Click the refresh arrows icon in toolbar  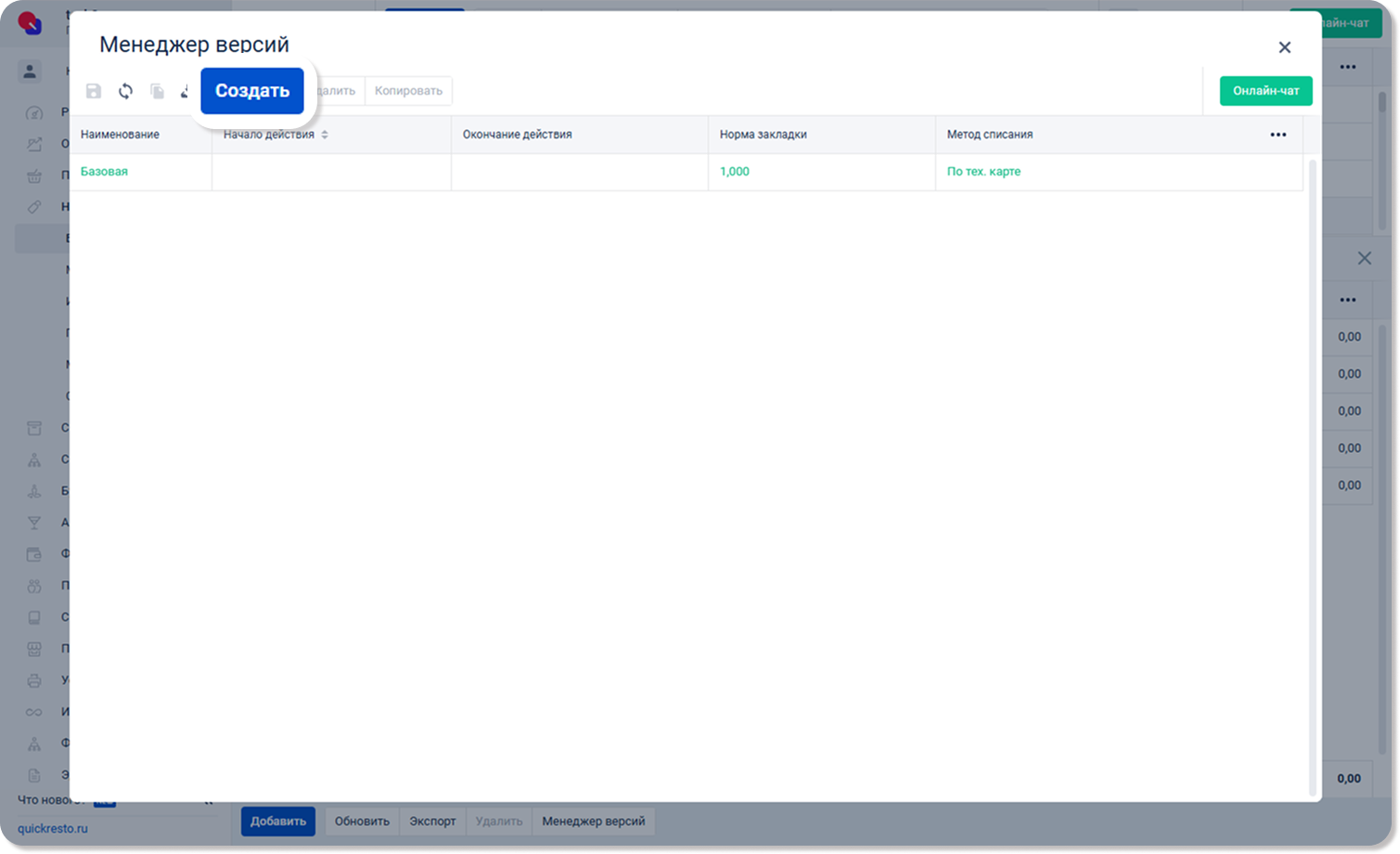125,91
